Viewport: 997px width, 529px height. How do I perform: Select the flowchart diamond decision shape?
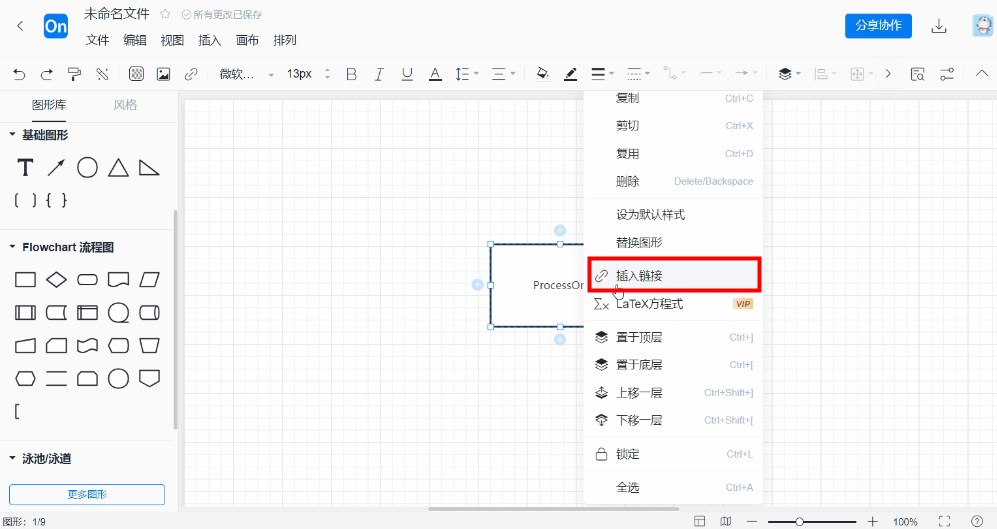pyautogui.click(x=56, y=279)
